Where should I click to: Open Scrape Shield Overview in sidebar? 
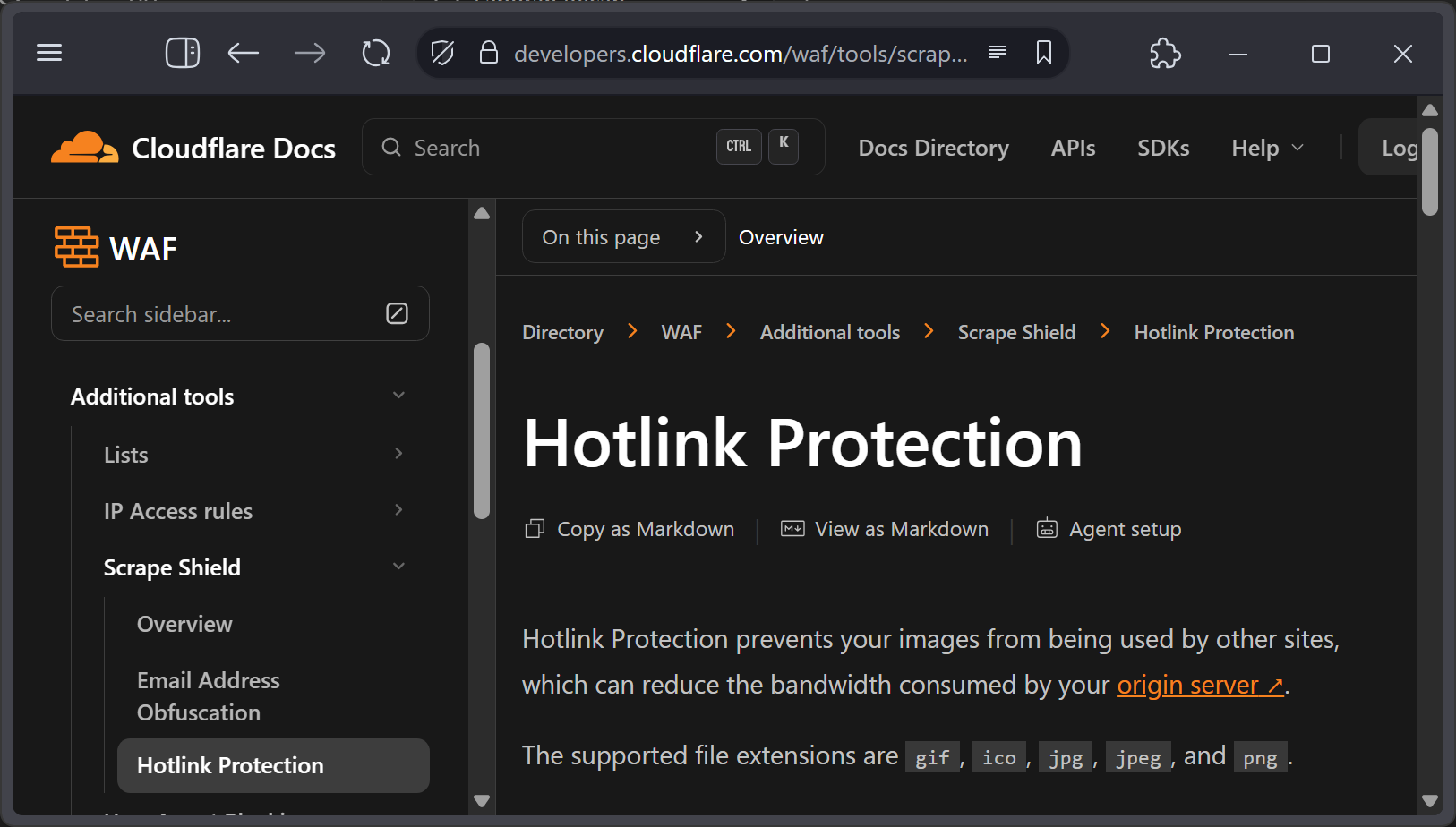pos(184,624)
